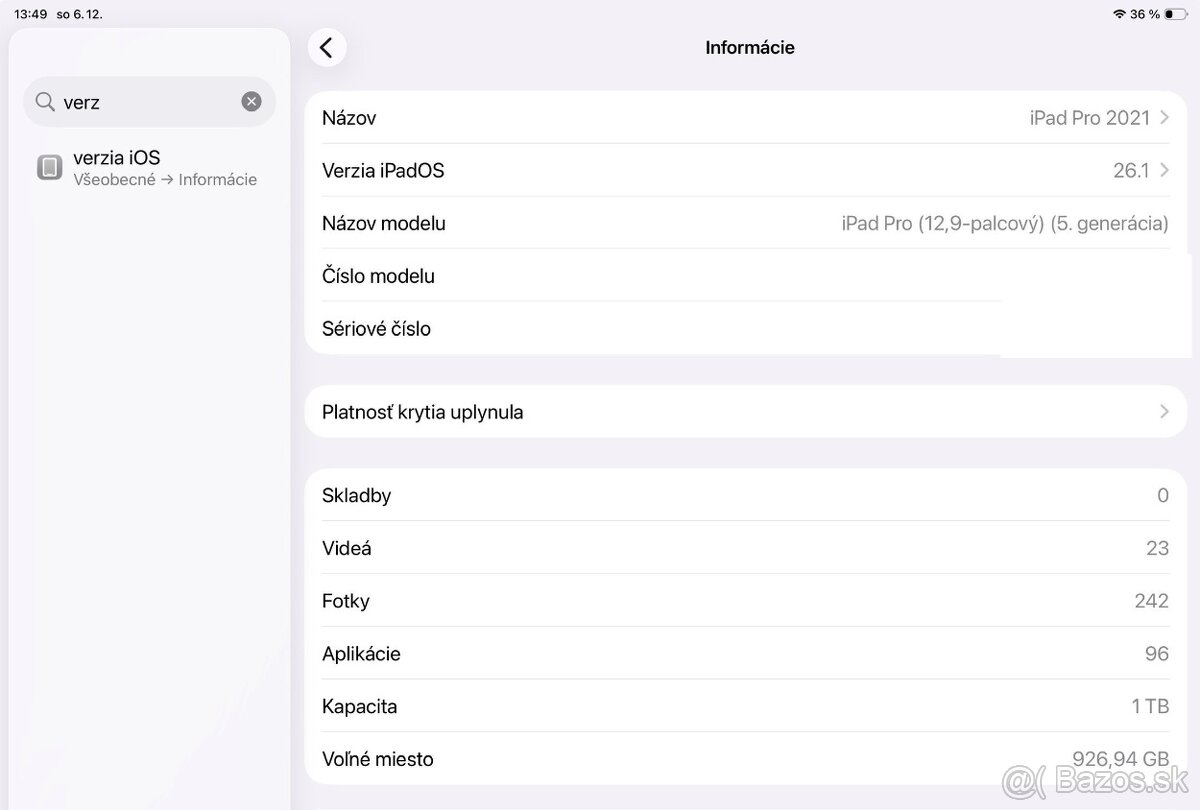The image size is (1200, 810).
Task: Tap the battery indicator in the status bar
Action: pos(1176,15)
